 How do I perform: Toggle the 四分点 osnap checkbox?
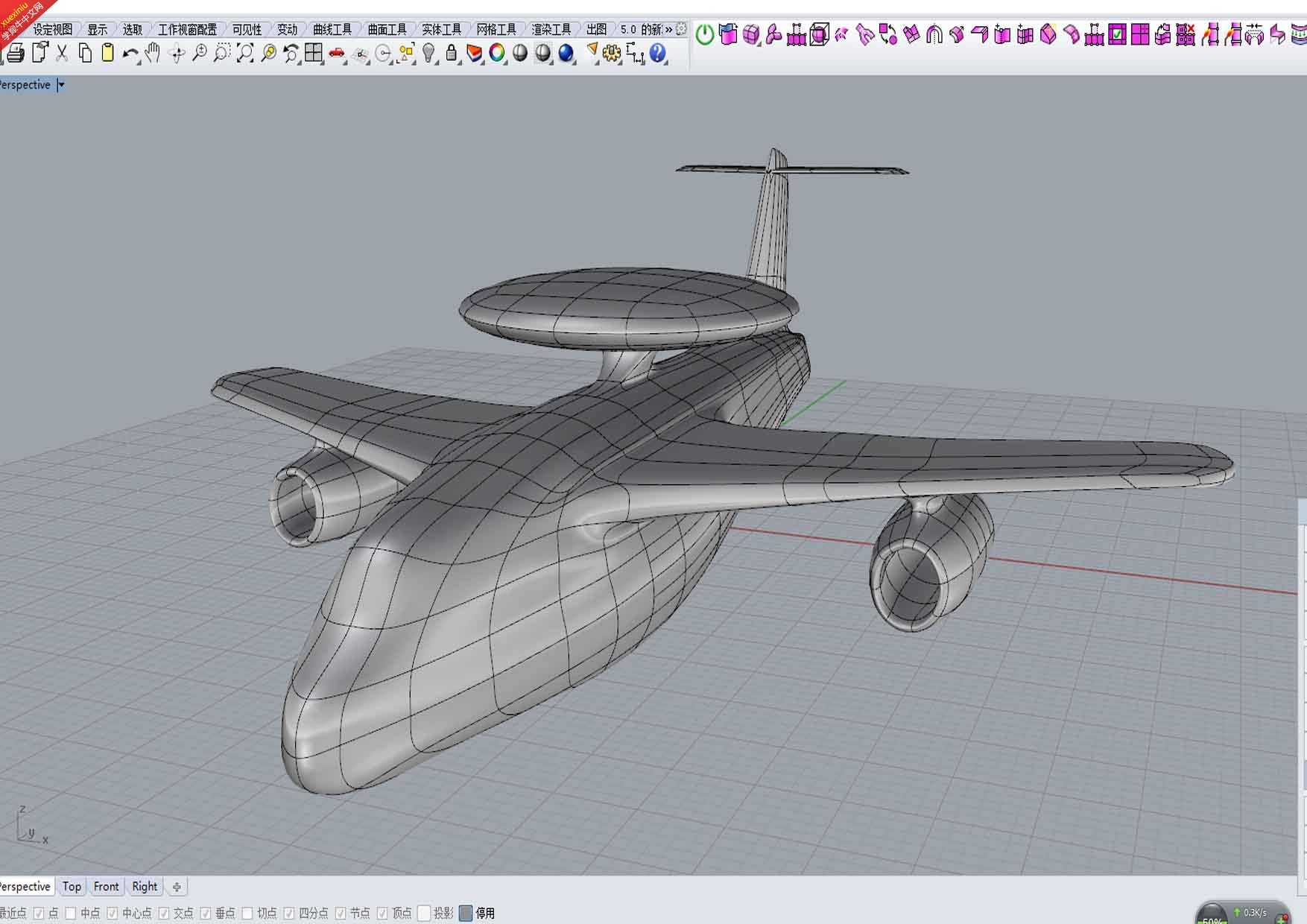(289, 913)
